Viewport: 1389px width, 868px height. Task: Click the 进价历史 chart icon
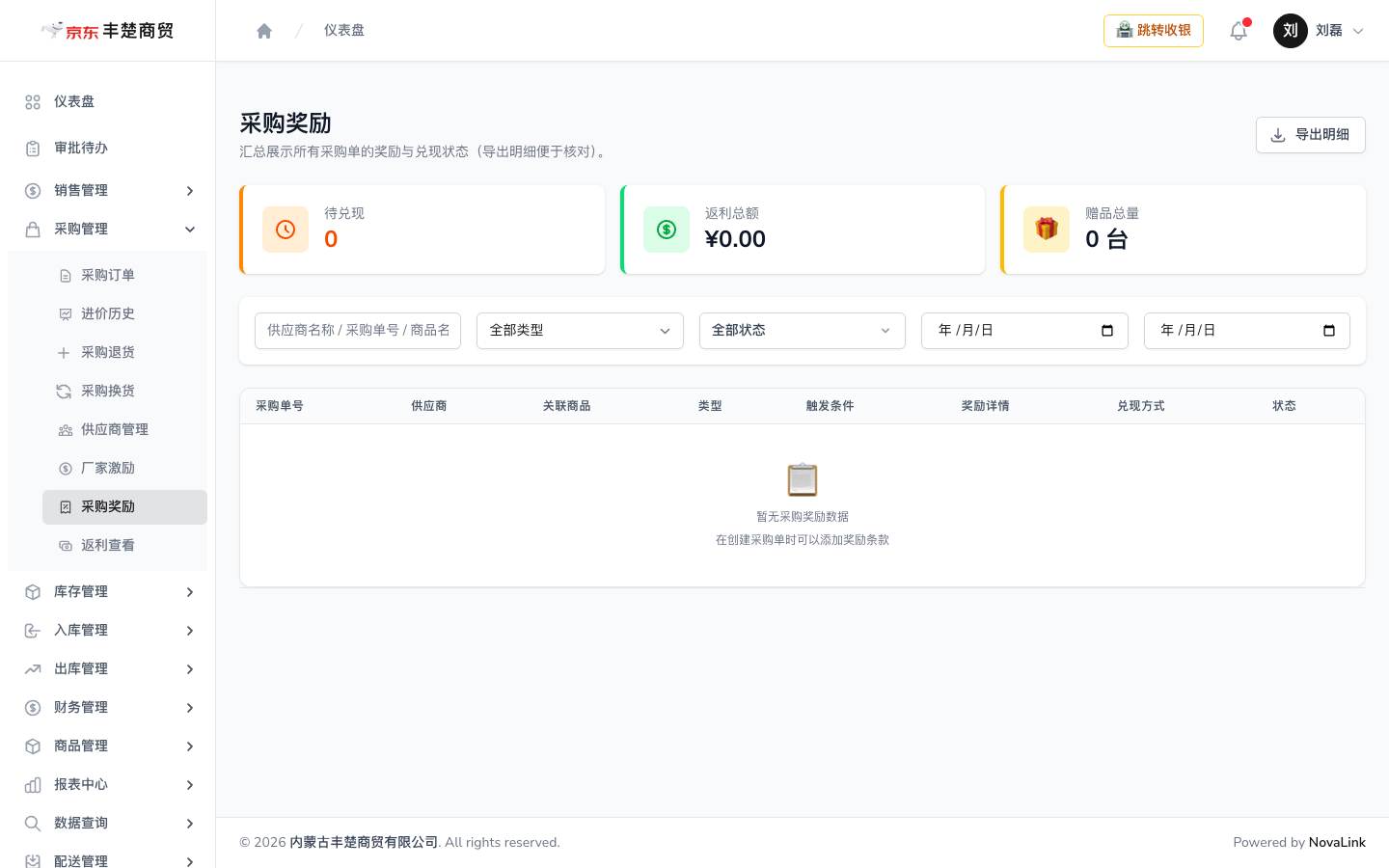click(x=66, y=314)
